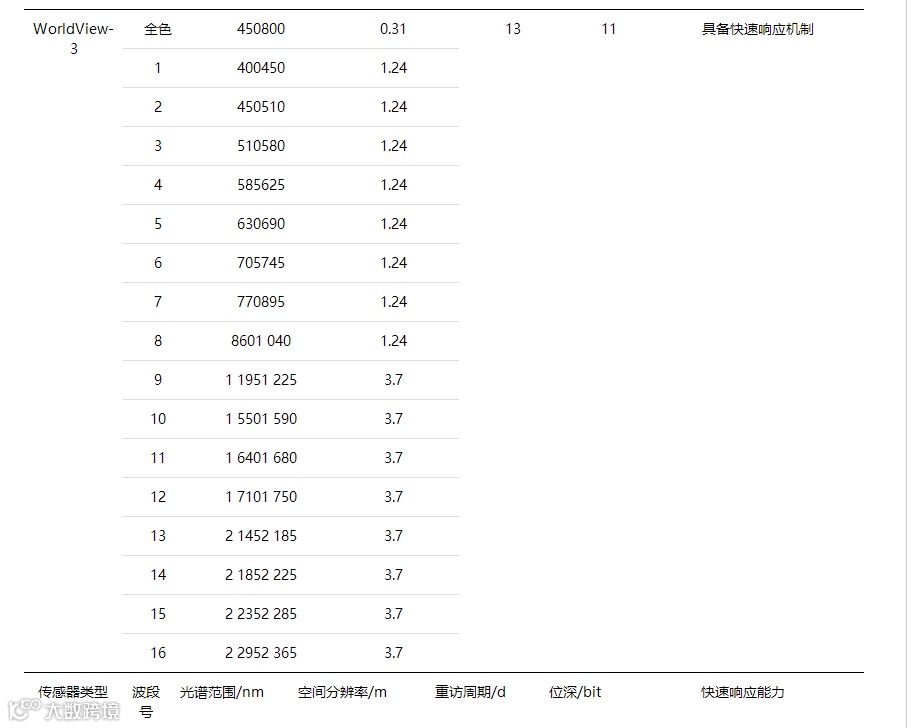The image size is (915, 728).
Task: Click band number 5 cell
Action: click(x=158, y=224)
